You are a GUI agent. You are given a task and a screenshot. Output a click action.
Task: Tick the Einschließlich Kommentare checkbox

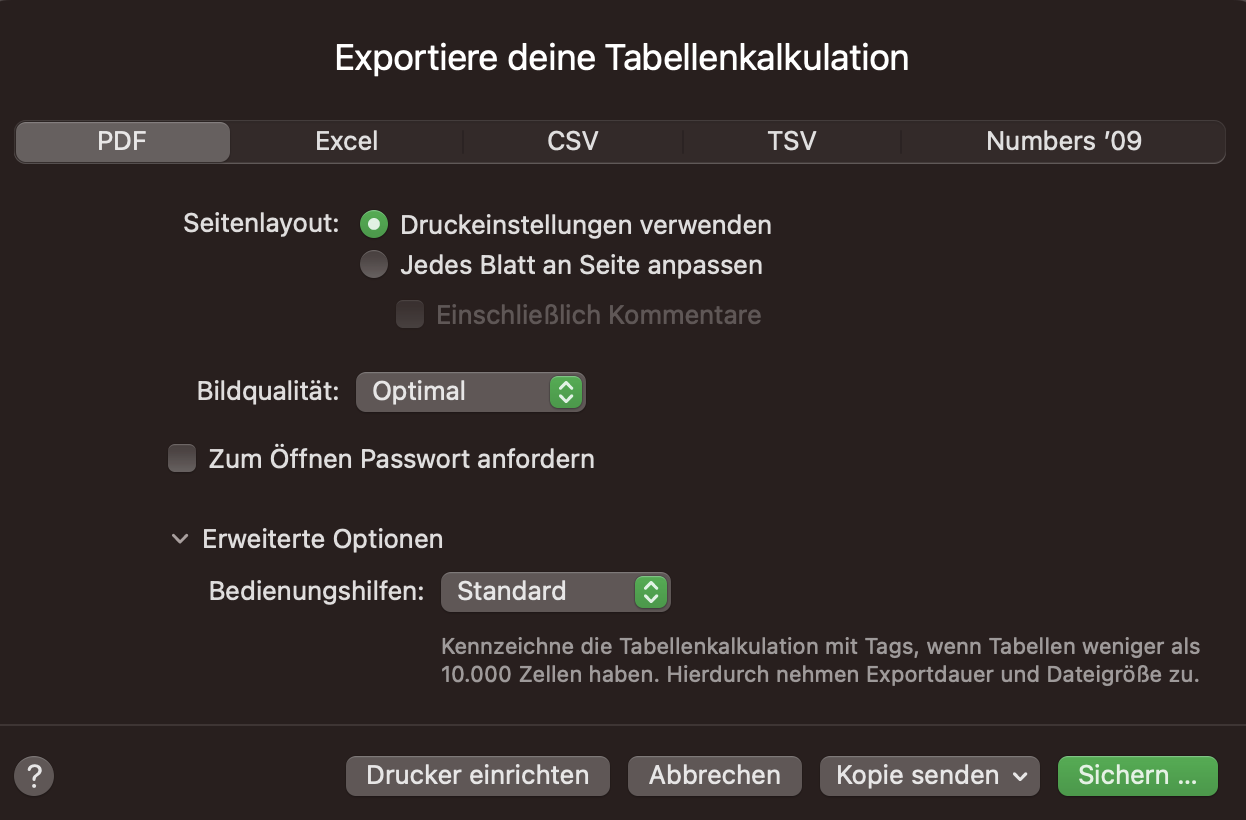pos(410,315)
